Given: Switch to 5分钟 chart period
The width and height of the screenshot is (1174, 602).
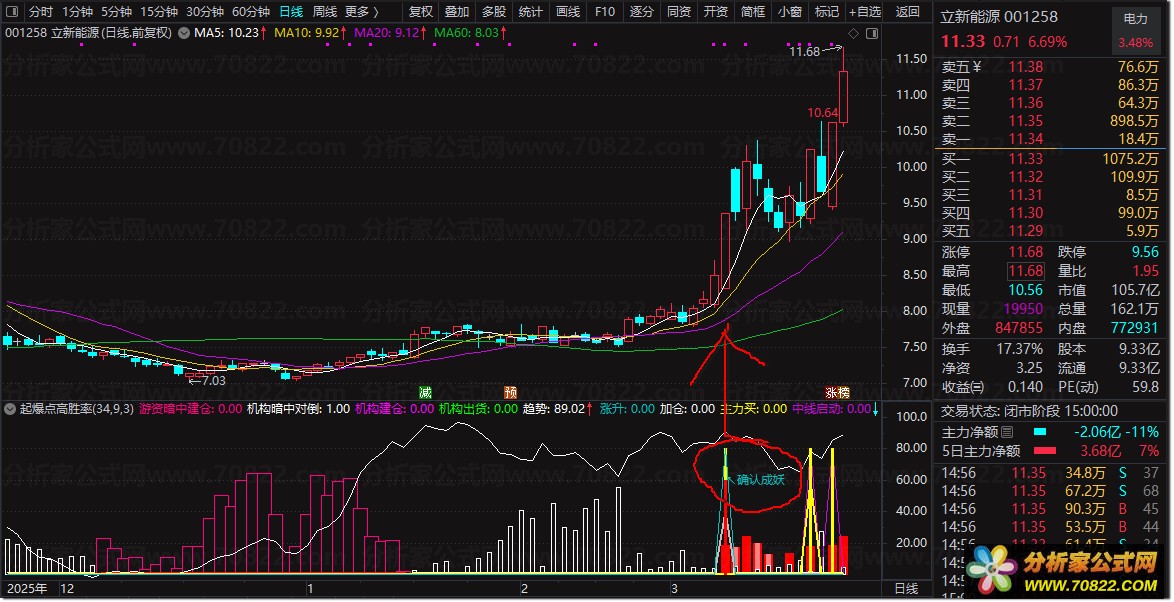Looking at the screenshot, I should (116, 11).
